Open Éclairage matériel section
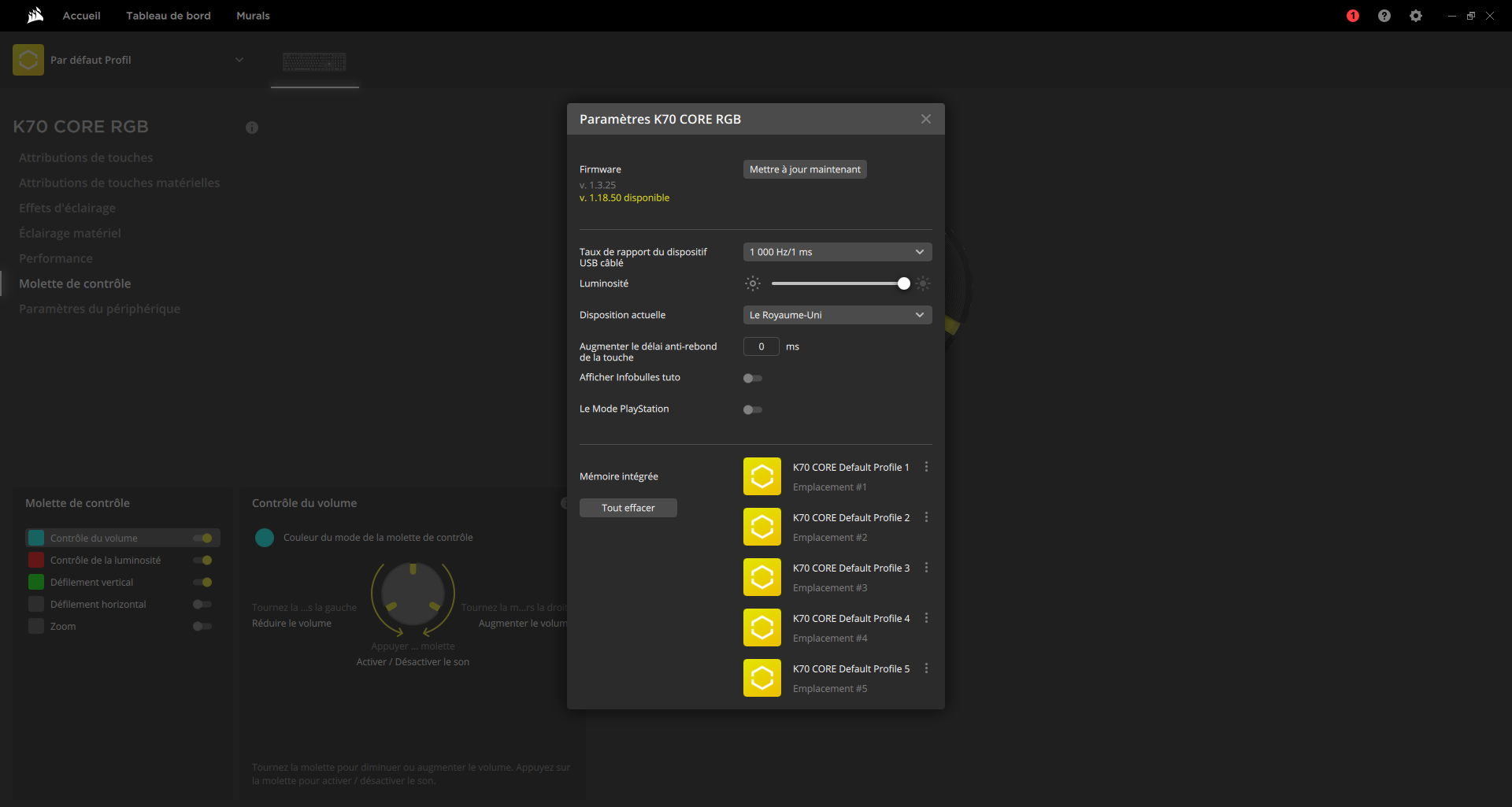This screenshot has width=1512, height=807. point(70,233)
